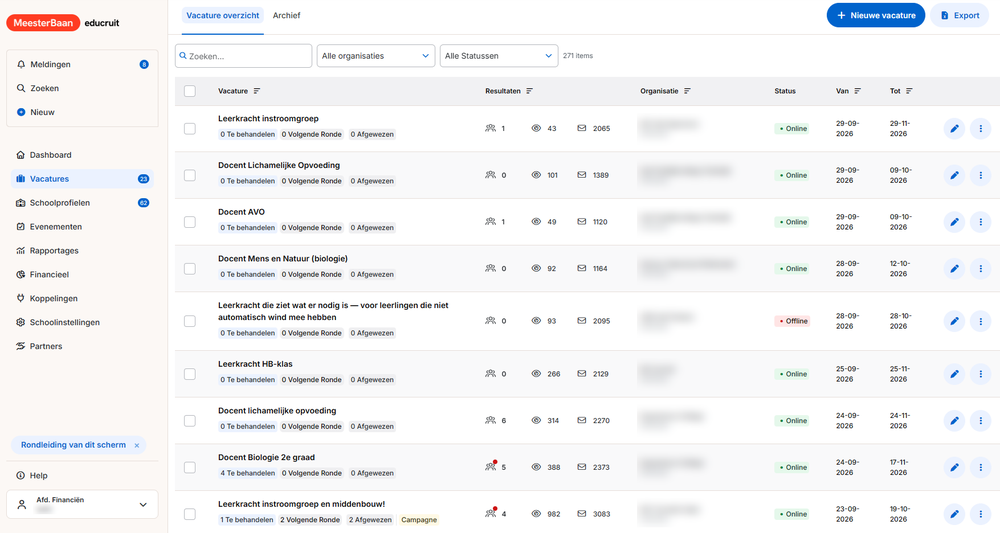Image resolution: width=1000 pixels, height=533 pixels.
Task: Click Zoeken in the sidebar
Action: pos(82,89)
